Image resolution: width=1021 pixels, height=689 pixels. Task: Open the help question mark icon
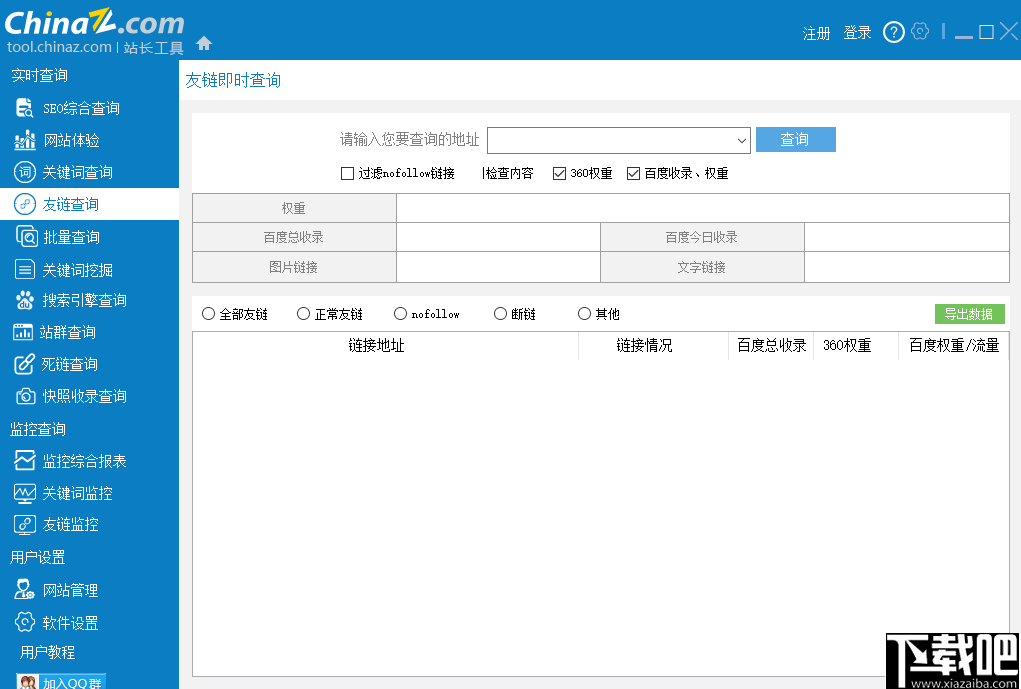[893, 31]
